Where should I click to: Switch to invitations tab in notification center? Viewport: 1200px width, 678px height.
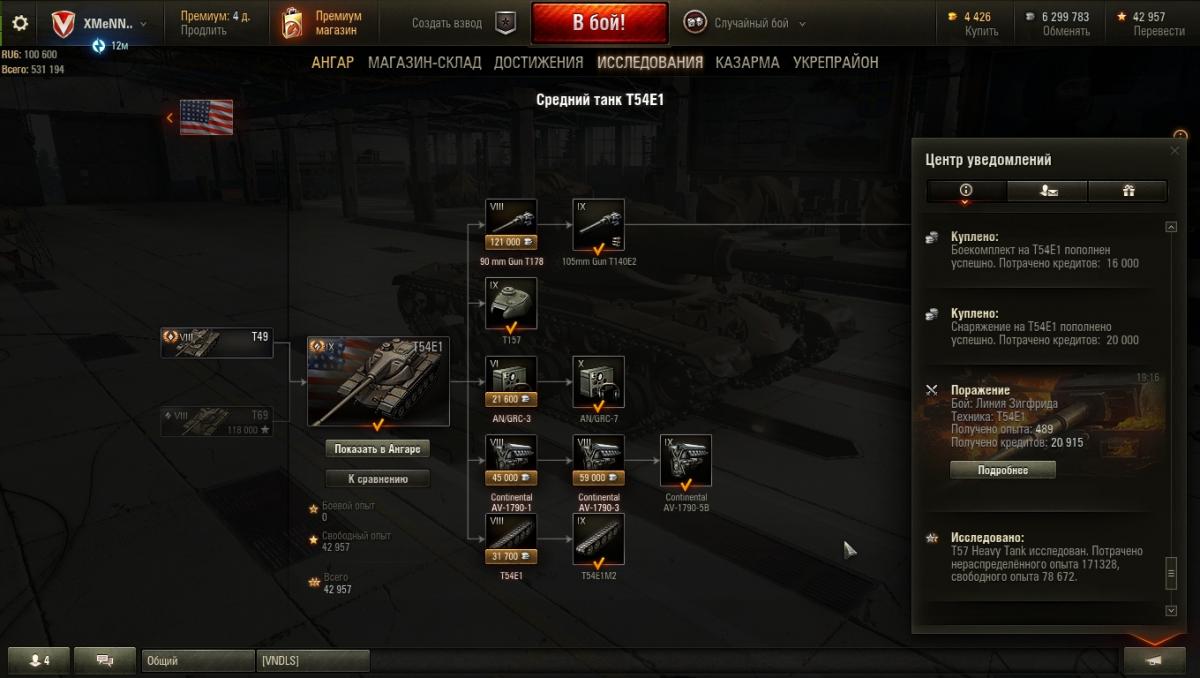[1047, 191]
